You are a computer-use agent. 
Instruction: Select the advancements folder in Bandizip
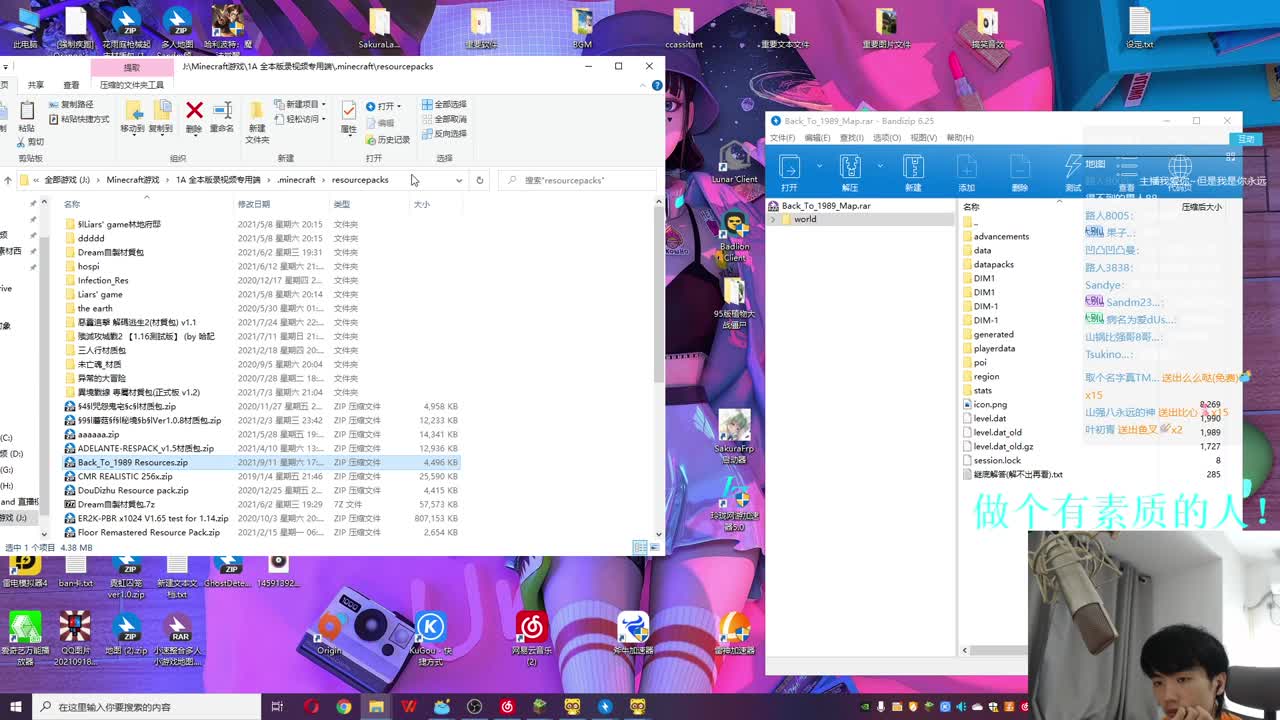tap(1001, 236)
